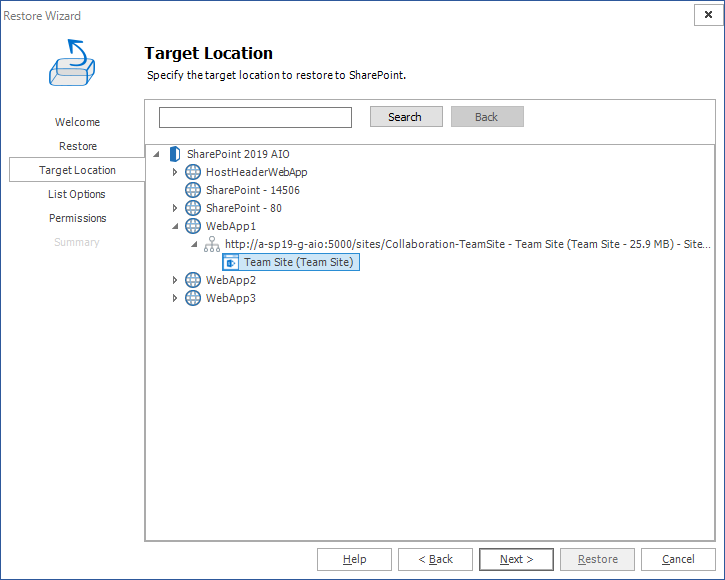Click the site collection hierarchy icon
The image size is (725, 580).
coord(212,244)
